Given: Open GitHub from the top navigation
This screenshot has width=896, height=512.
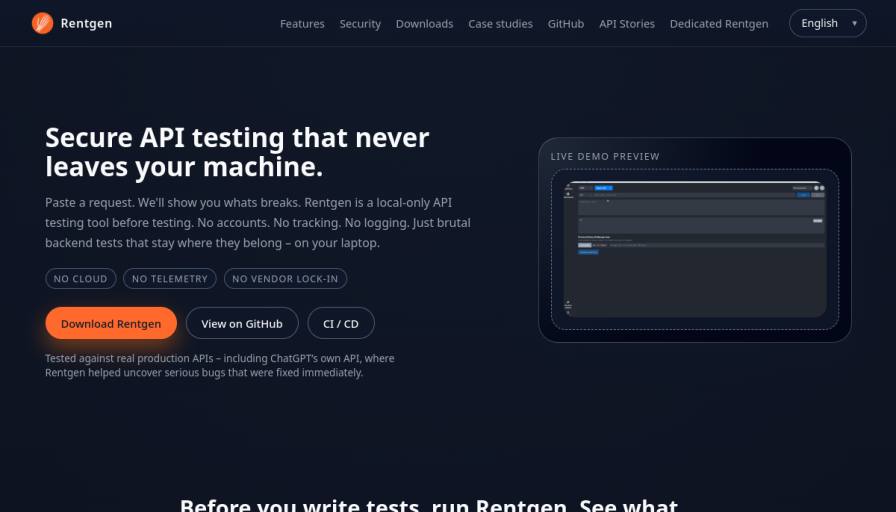Looking at the screenshot, I should tap(566, 24).
